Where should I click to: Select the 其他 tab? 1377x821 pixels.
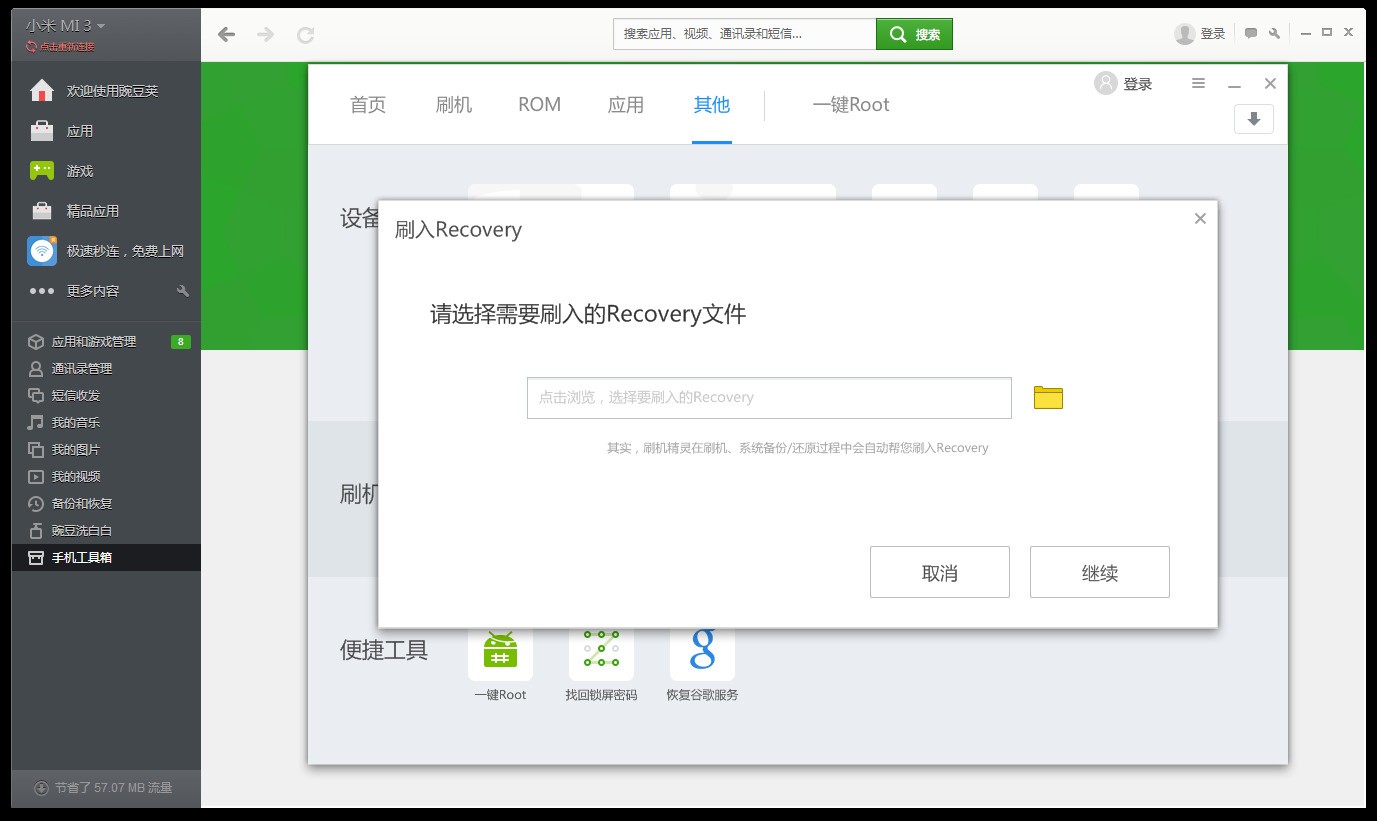[712, 105]
